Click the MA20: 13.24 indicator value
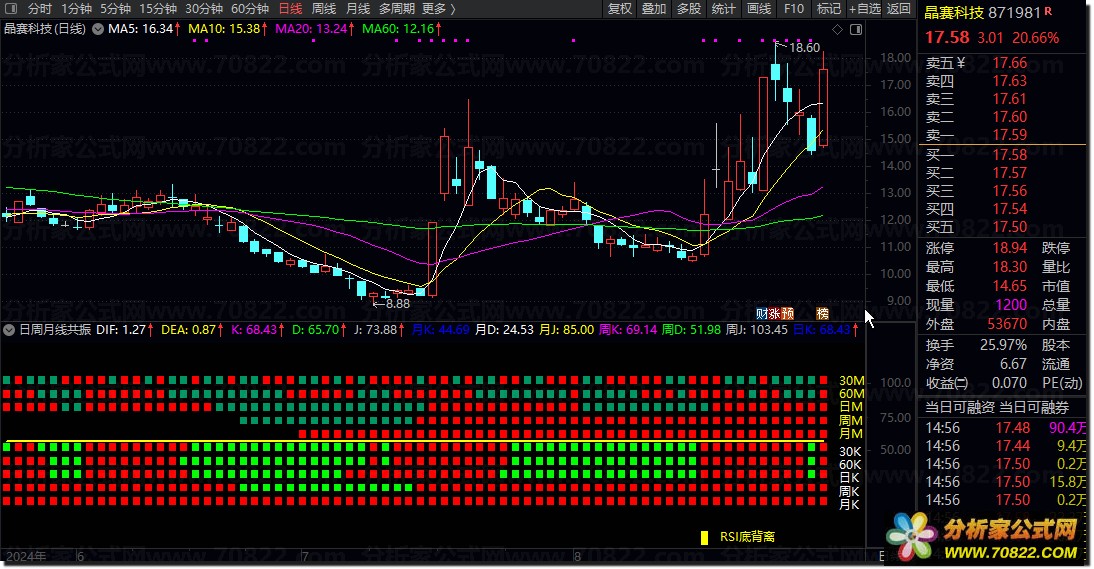 (x=310, y=29)
